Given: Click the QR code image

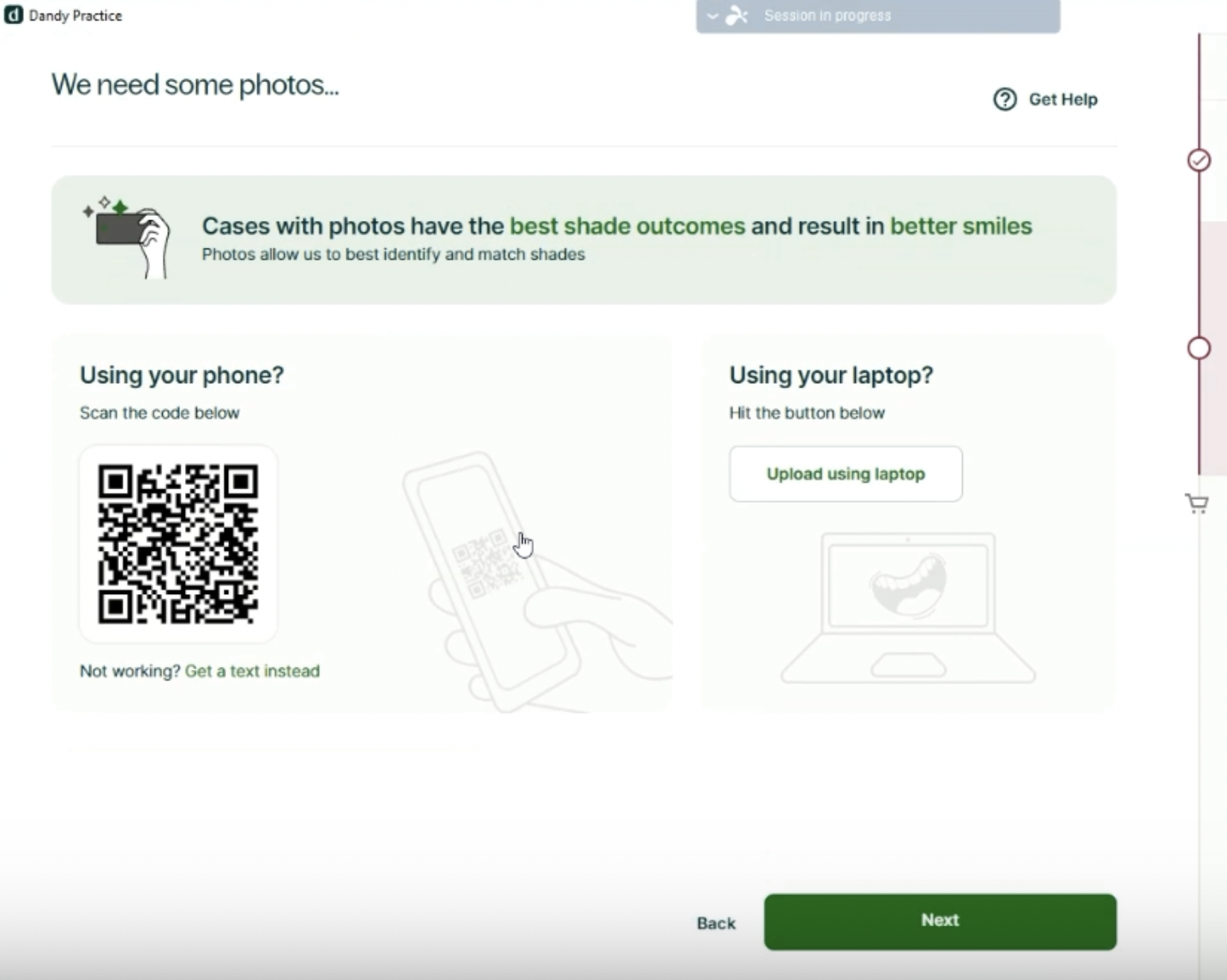Looking at the screenshot, I should [x=178, y=544].
